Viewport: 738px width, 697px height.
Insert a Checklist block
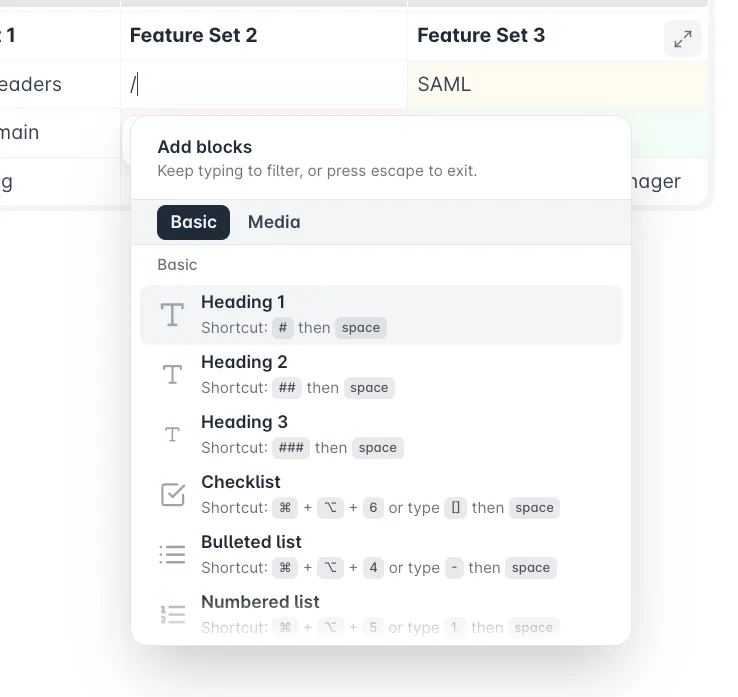pos(381,495)
